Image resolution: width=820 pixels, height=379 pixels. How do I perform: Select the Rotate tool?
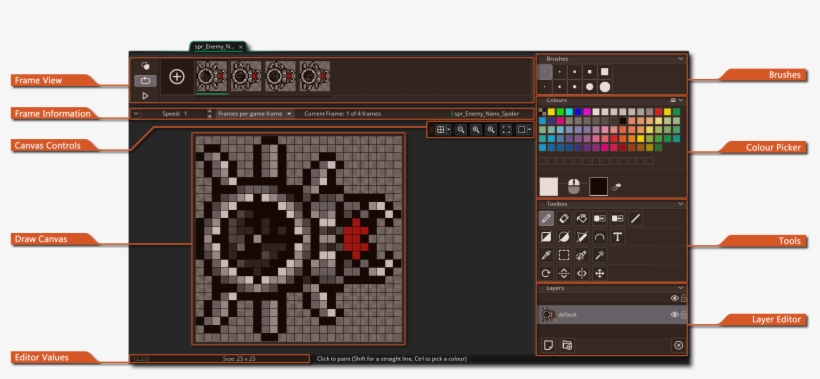coord(546,273)
